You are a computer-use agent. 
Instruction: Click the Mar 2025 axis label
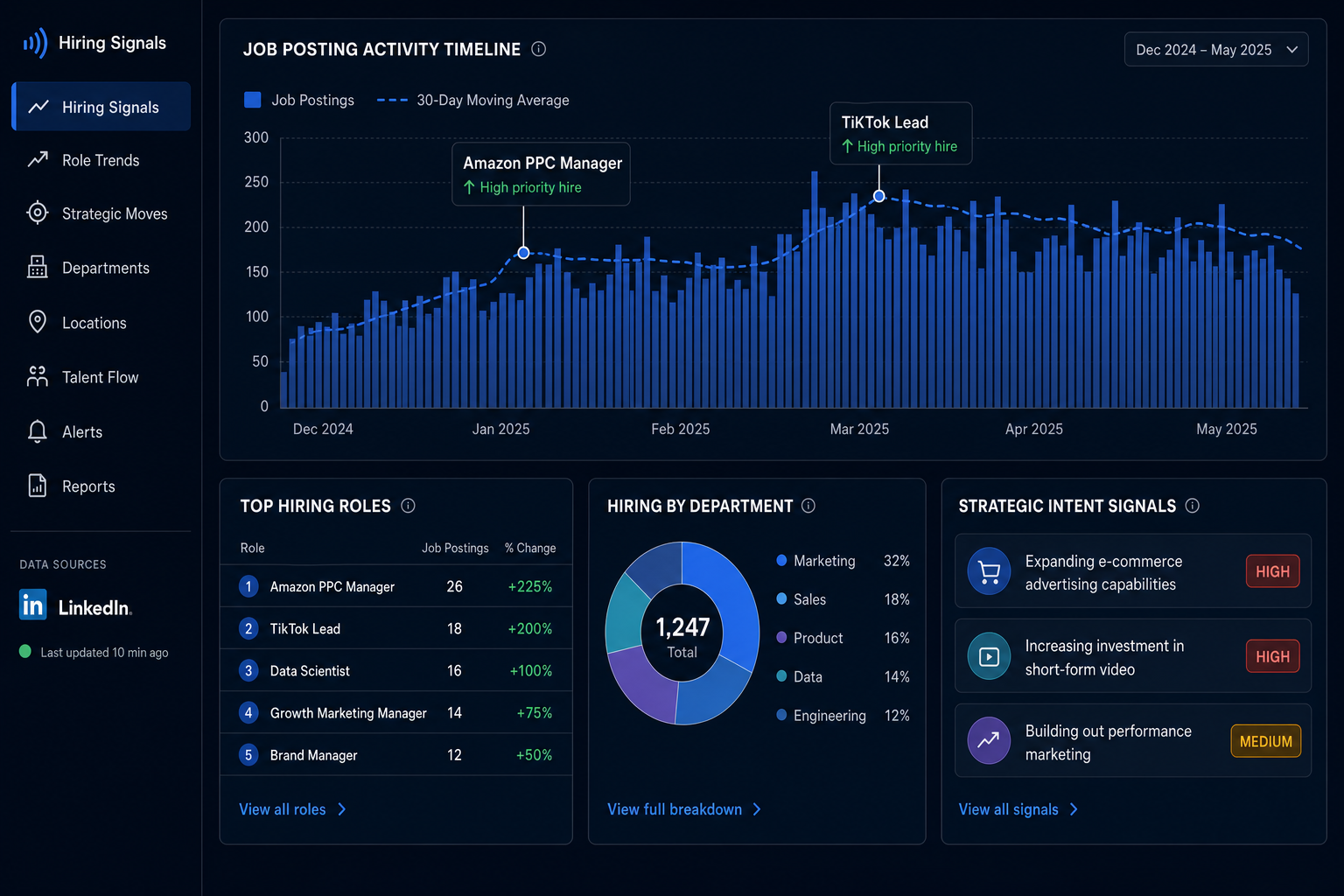(859, 429)
